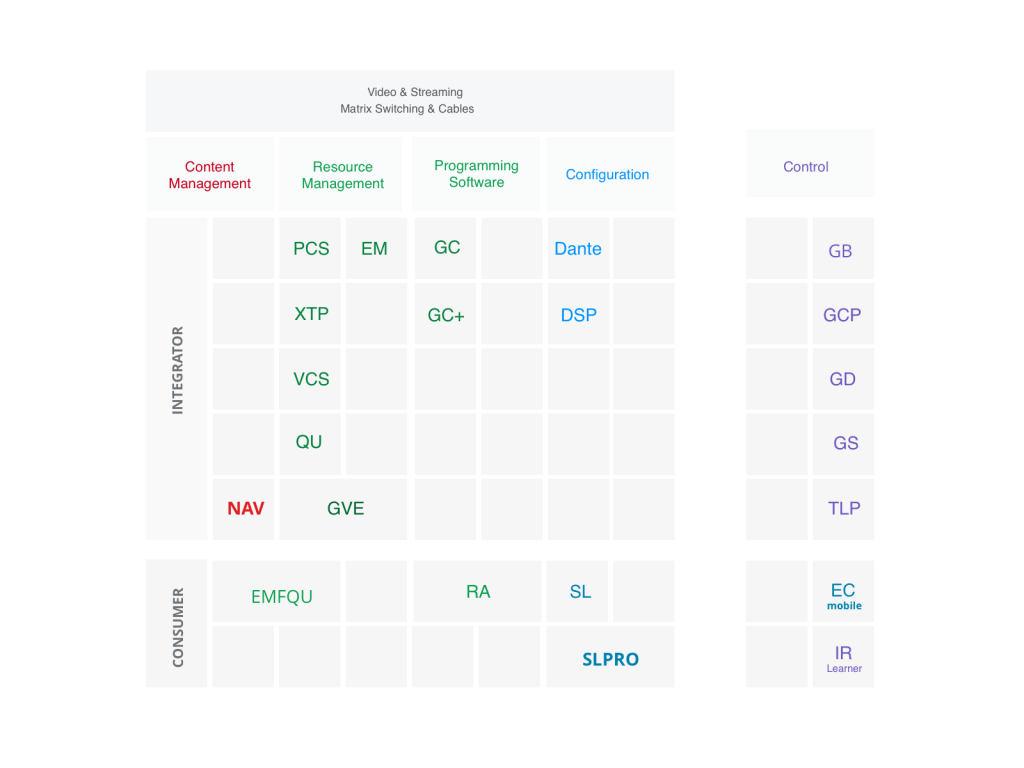The image size is (1024, 768).
Task: Open the XTP tile
Action: (311, 314)
